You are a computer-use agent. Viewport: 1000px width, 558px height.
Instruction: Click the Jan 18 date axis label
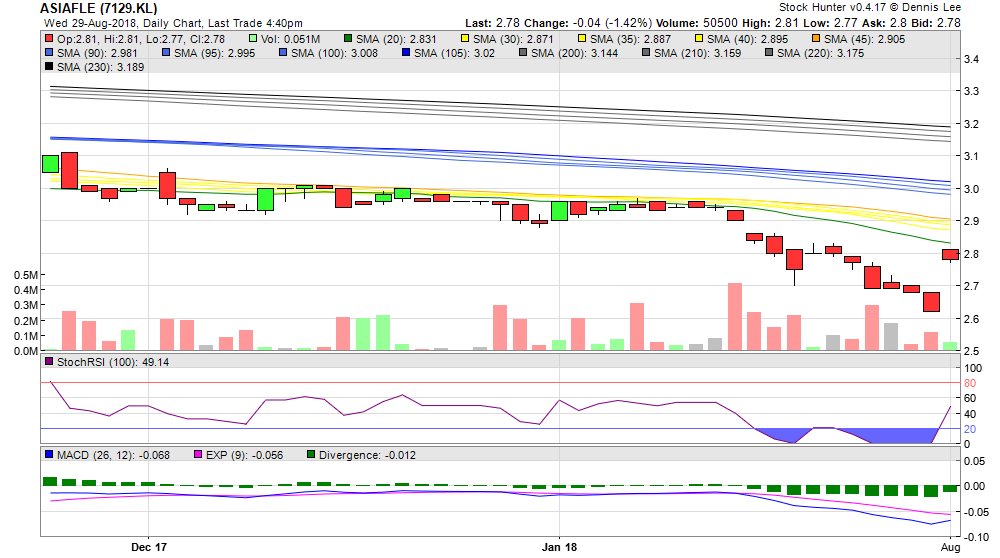click(x=559, y=547)
